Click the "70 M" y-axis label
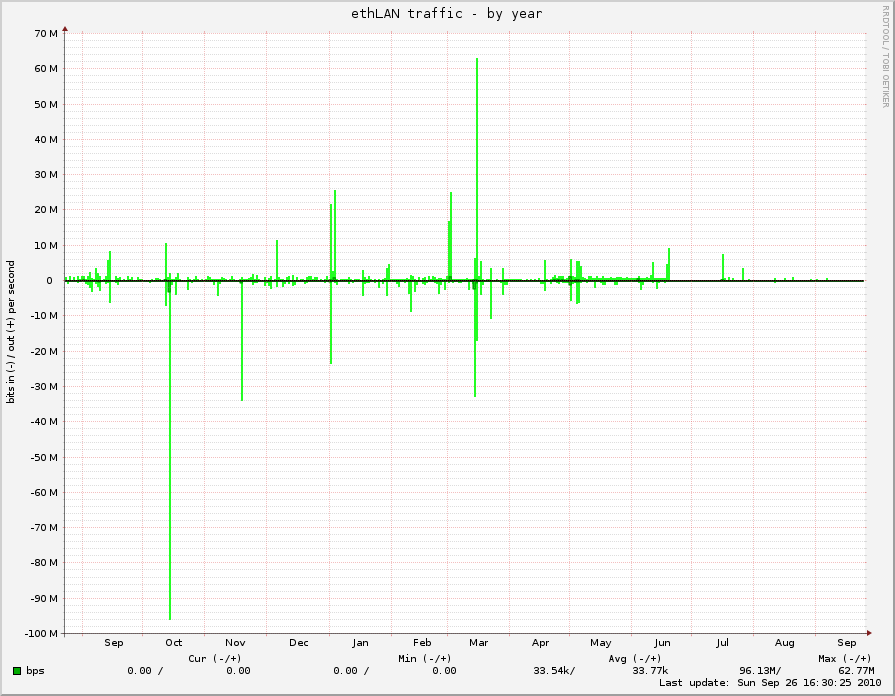The width and height of the screenshot is (895, 696). (x=46, y=34)
